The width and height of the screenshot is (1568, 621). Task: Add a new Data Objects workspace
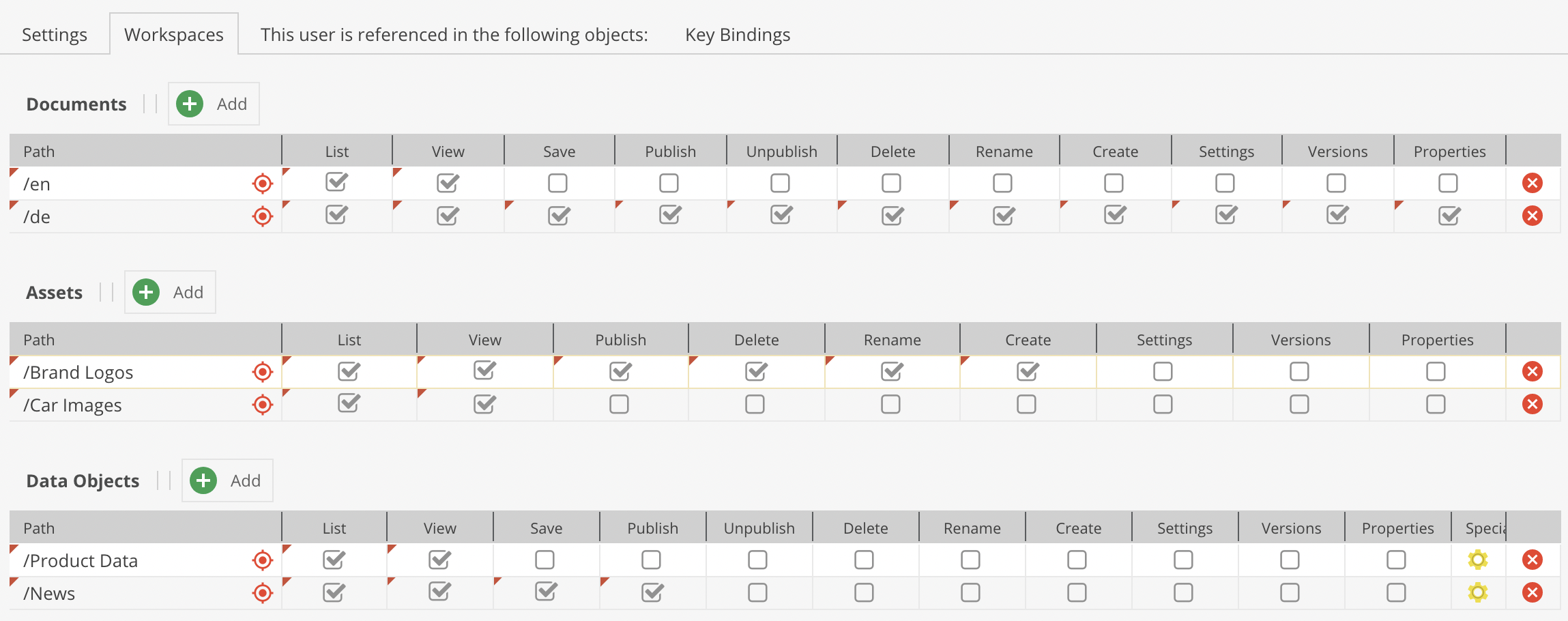227,481
